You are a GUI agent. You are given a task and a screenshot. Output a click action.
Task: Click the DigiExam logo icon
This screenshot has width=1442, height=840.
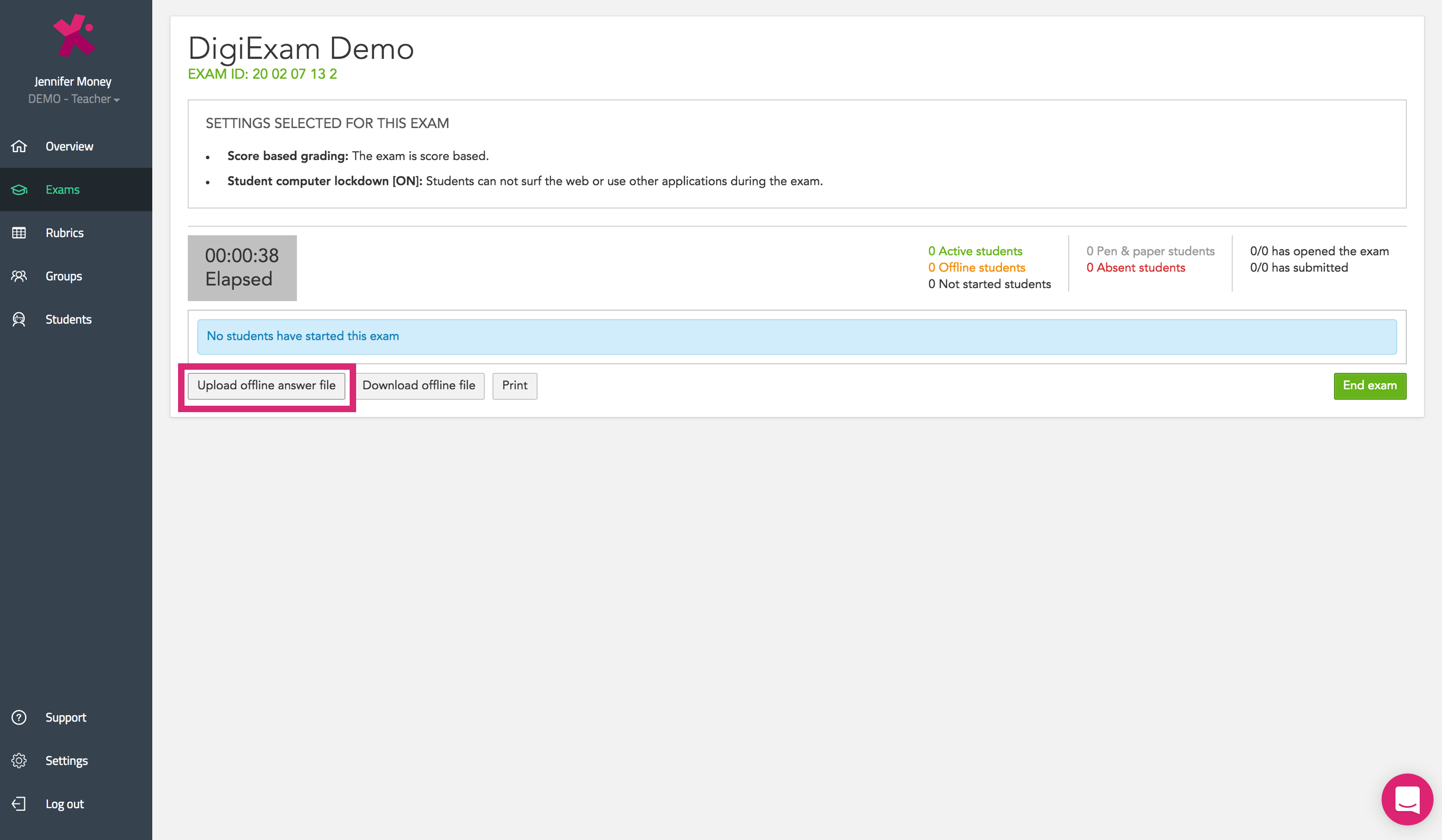coord(74,35)
